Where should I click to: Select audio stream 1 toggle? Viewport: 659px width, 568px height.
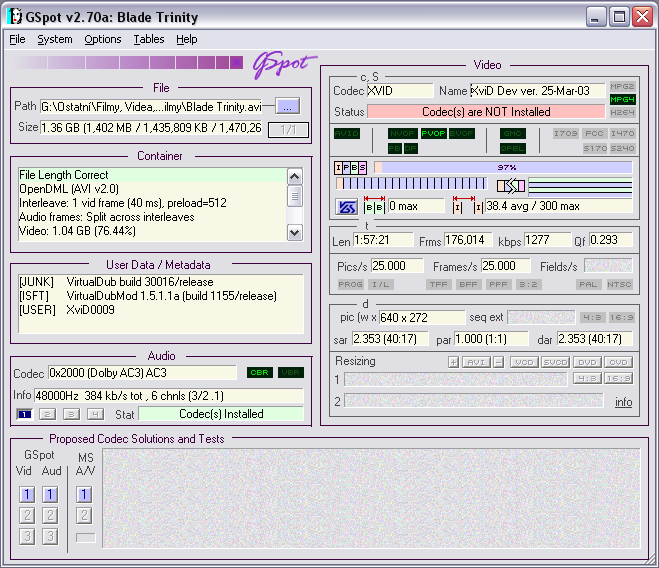point(25,414)
